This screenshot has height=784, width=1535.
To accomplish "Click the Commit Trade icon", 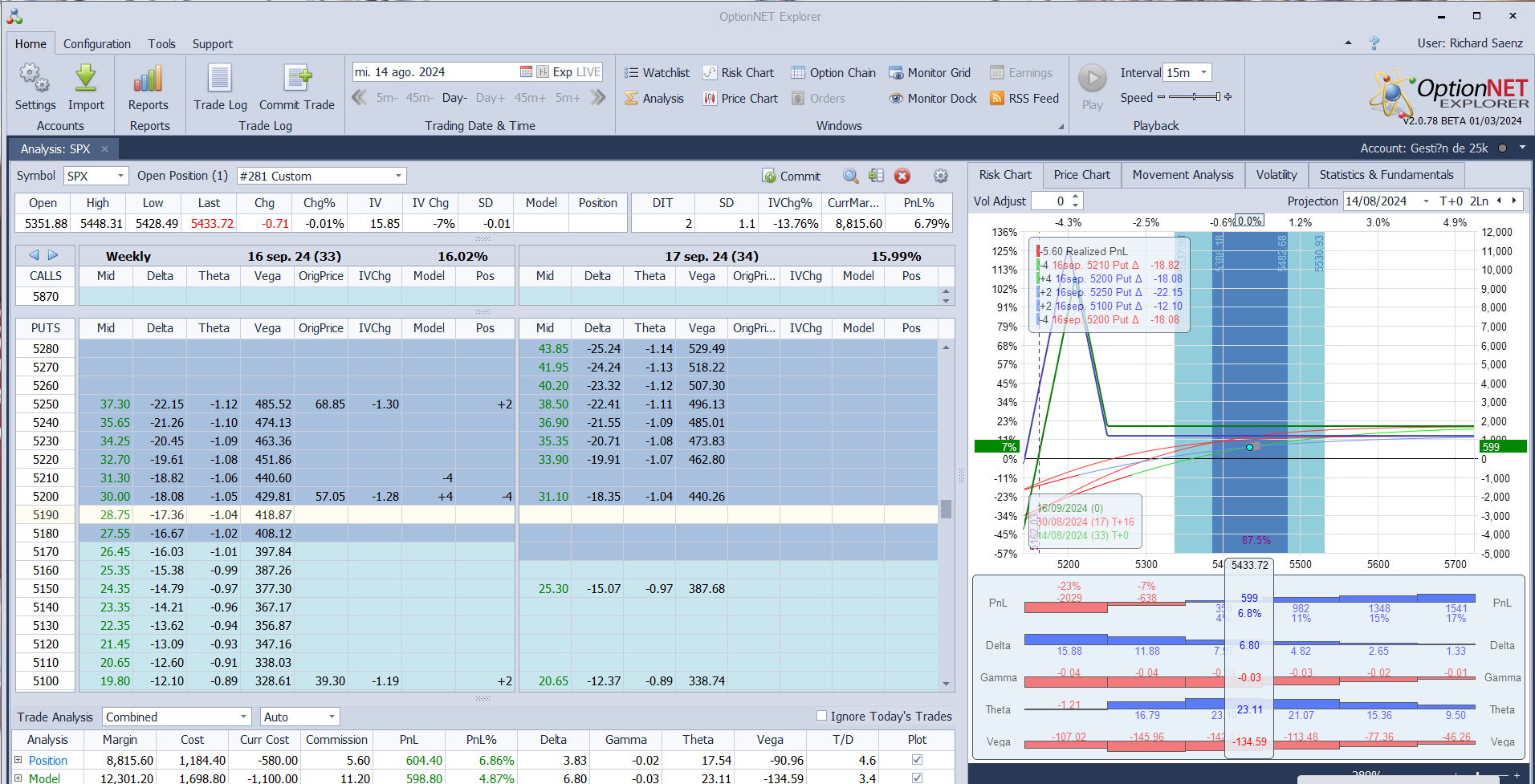I will [296, 79].
